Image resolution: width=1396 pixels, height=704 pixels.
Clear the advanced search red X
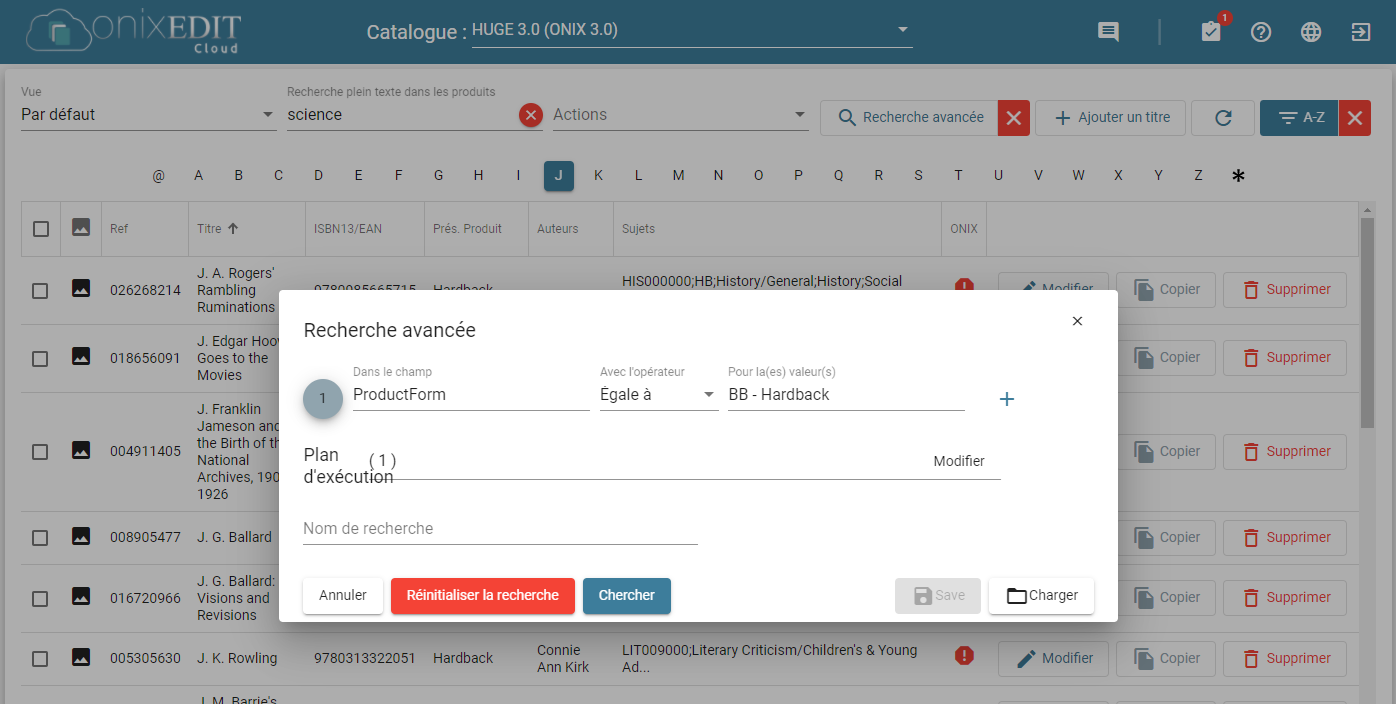point(1014,118)
